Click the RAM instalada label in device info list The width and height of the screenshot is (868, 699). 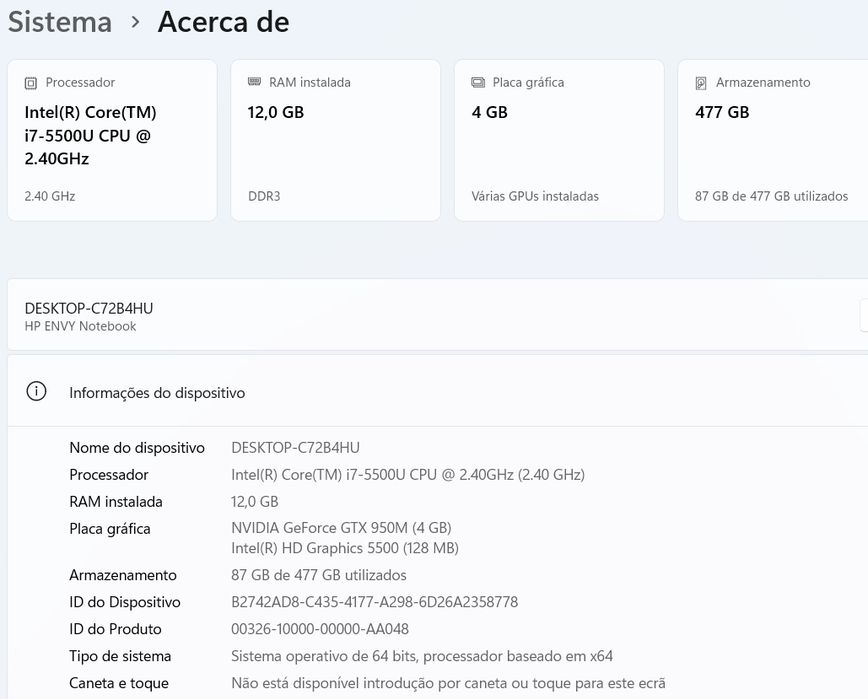pos(116,502)
